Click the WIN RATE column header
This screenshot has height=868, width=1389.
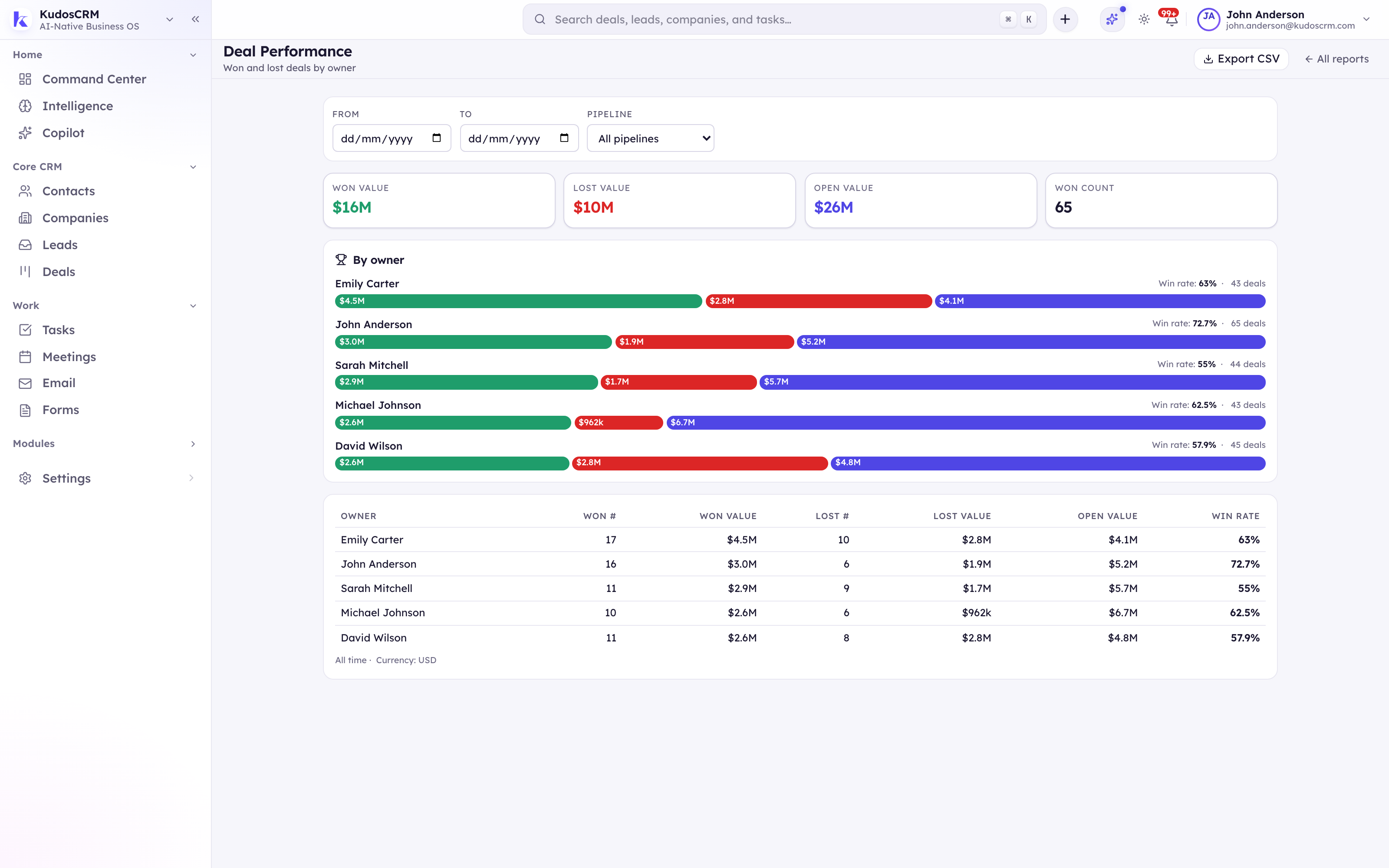point(1235,516)
